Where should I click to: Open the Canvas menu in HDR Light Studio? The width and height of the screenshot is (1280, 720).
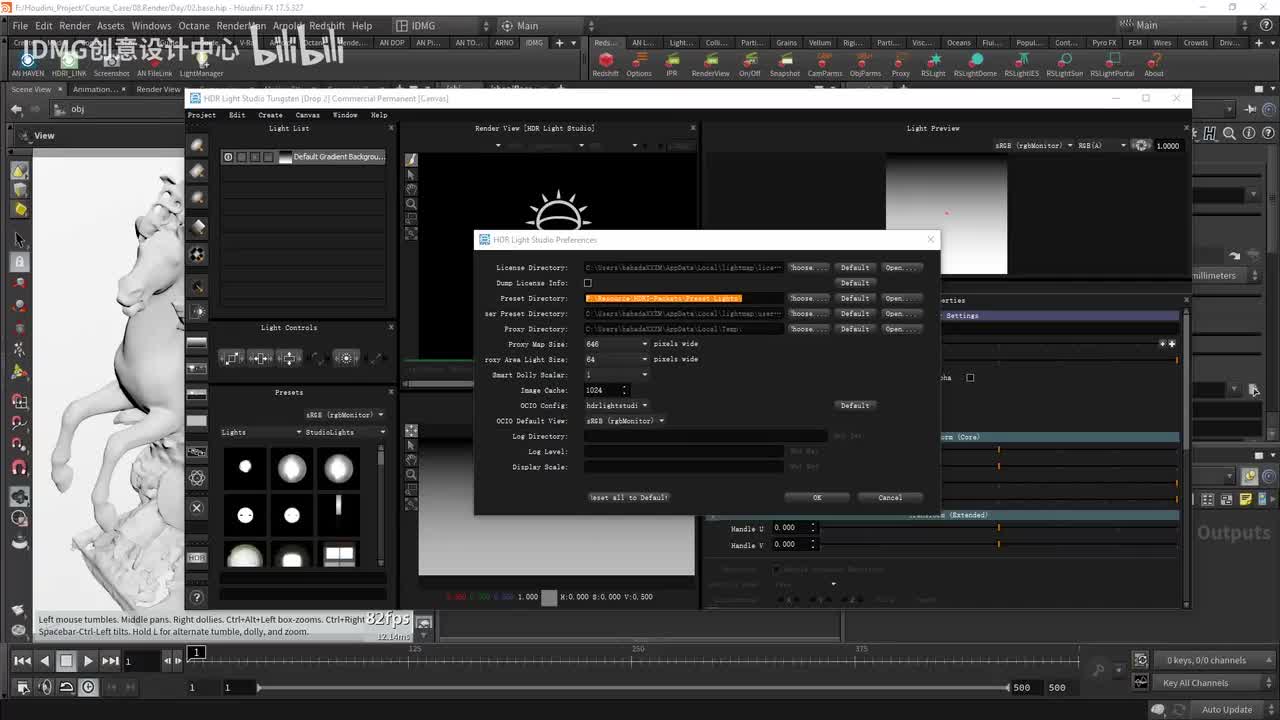[308, 115]
